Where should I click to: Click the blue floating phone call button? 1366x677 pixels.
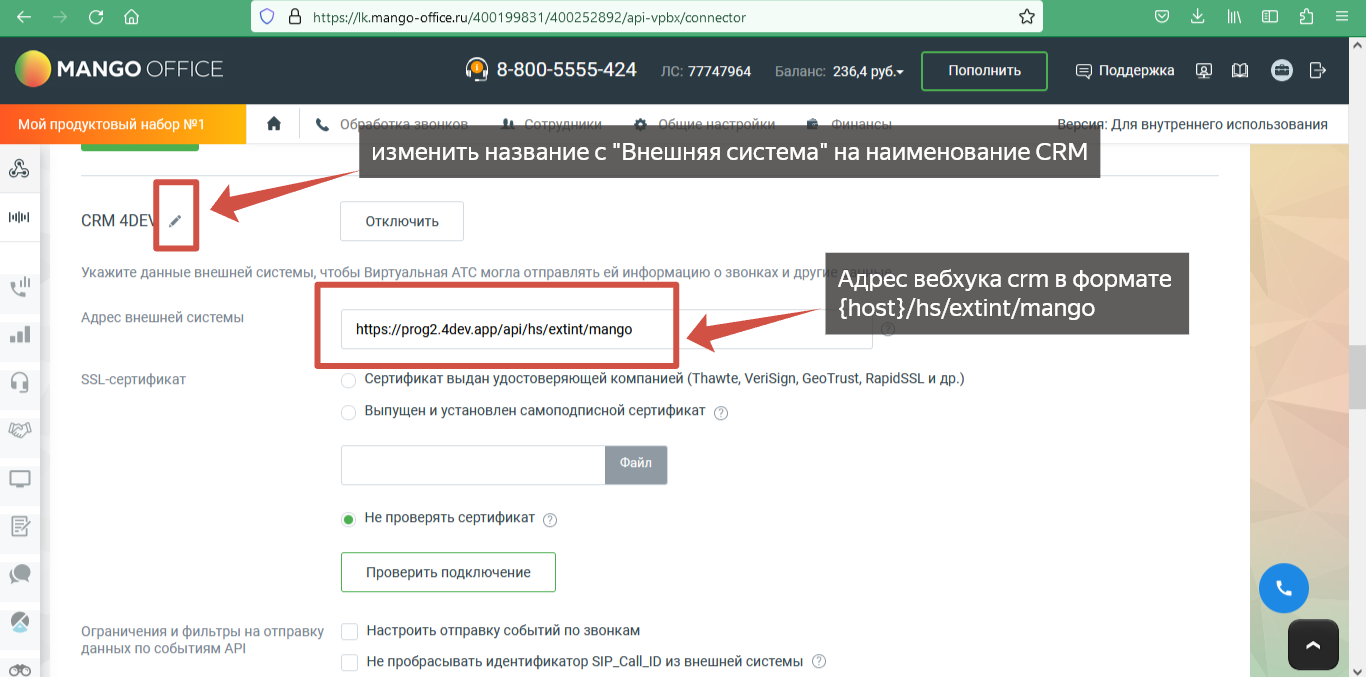pos(1284,588)
